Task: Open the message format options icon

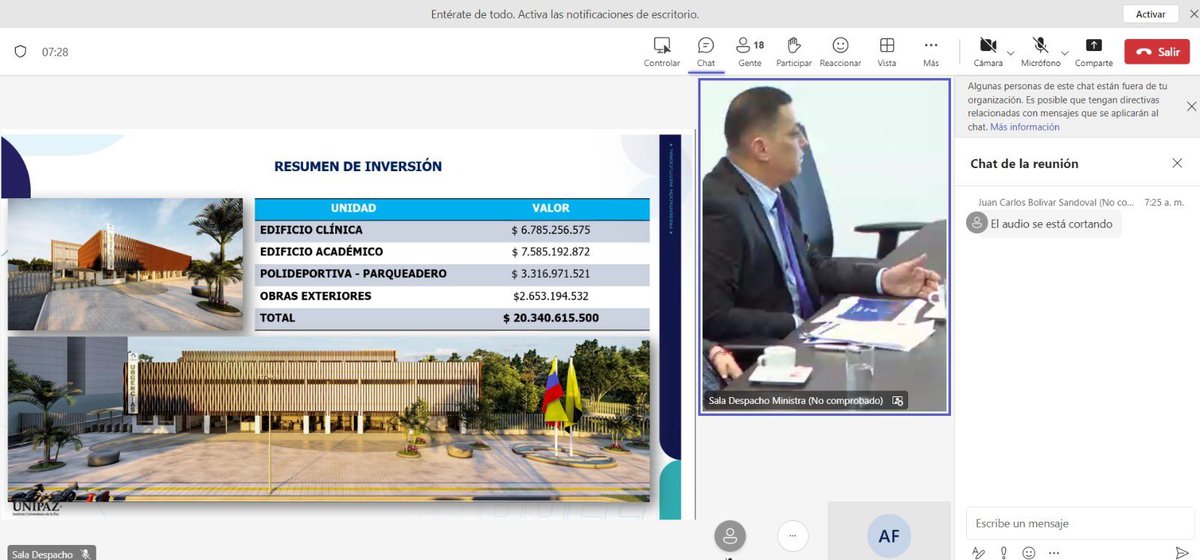Action: click(x=977, y=552)
